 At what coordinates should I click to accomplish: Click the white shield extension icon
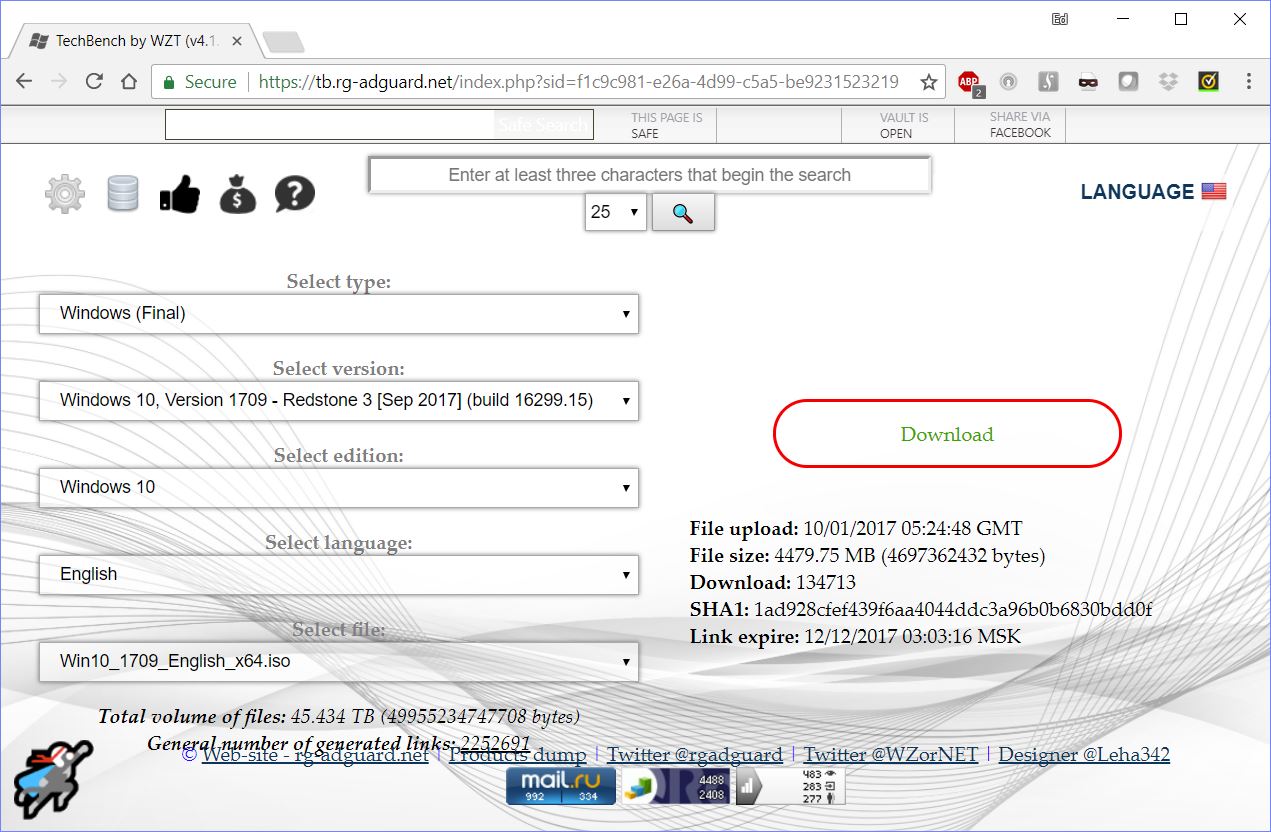pyautogui.click(x=1128, y=82)
